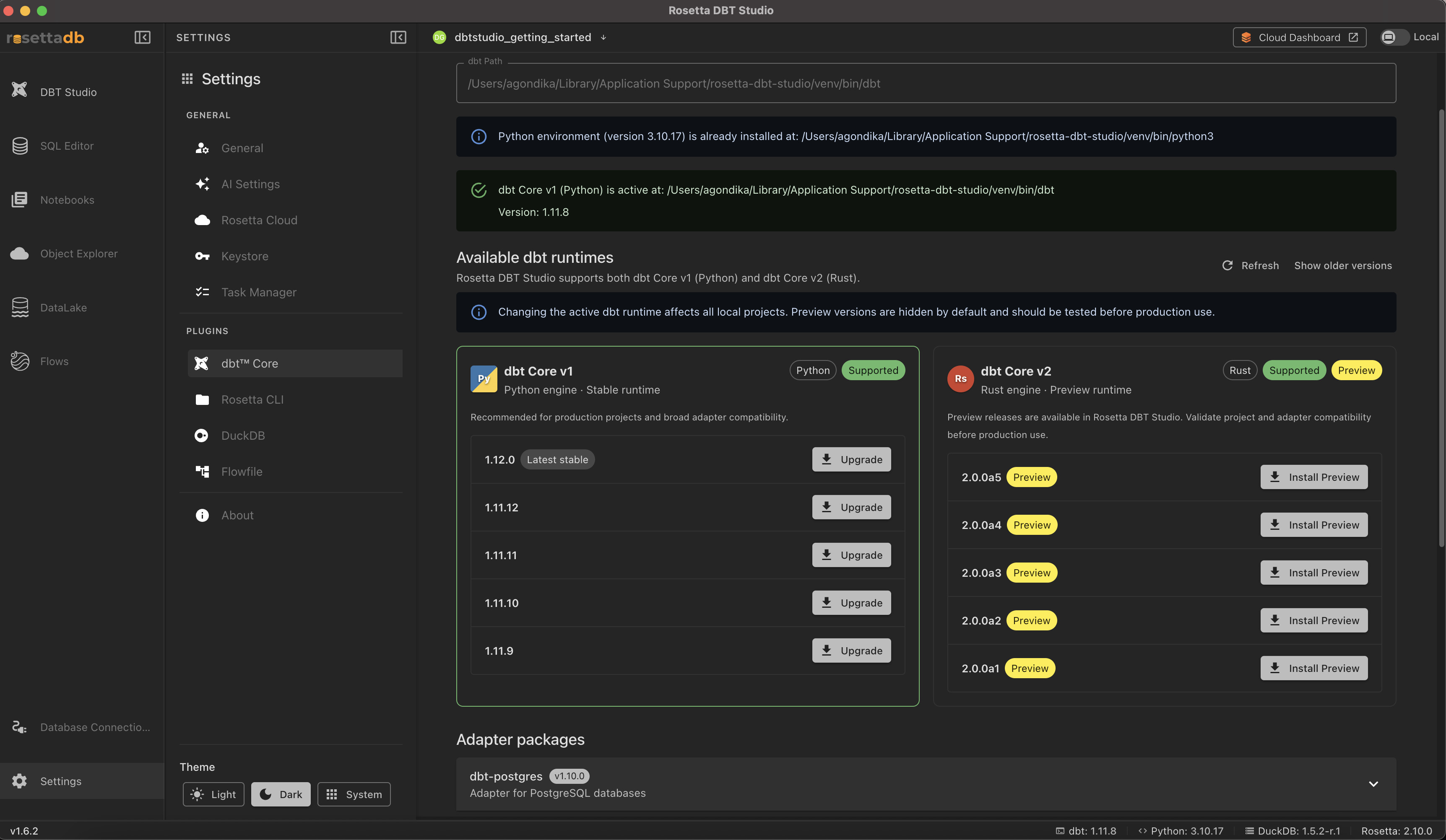Open Keystore settings
The height and width of the screenshot is (840, 1446).
pyautogui.click(x=295, y=256)
